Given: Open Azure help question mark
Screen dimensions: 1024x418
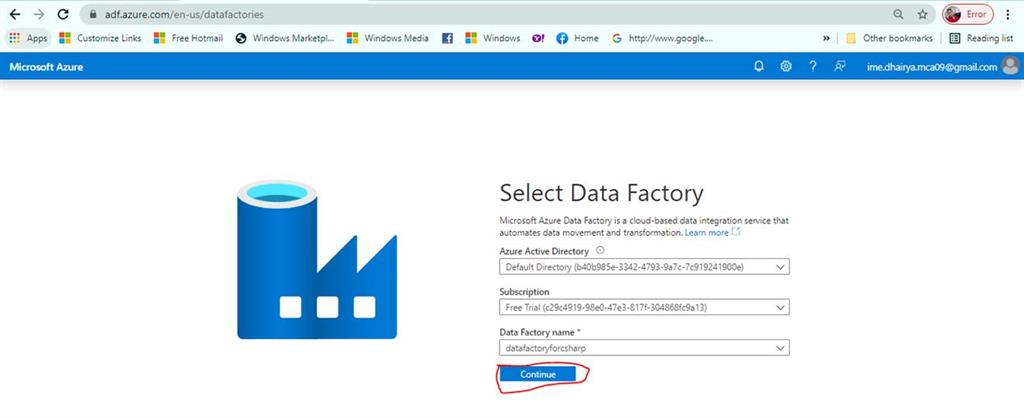Looking at the screenshot, I should [813, 67].
